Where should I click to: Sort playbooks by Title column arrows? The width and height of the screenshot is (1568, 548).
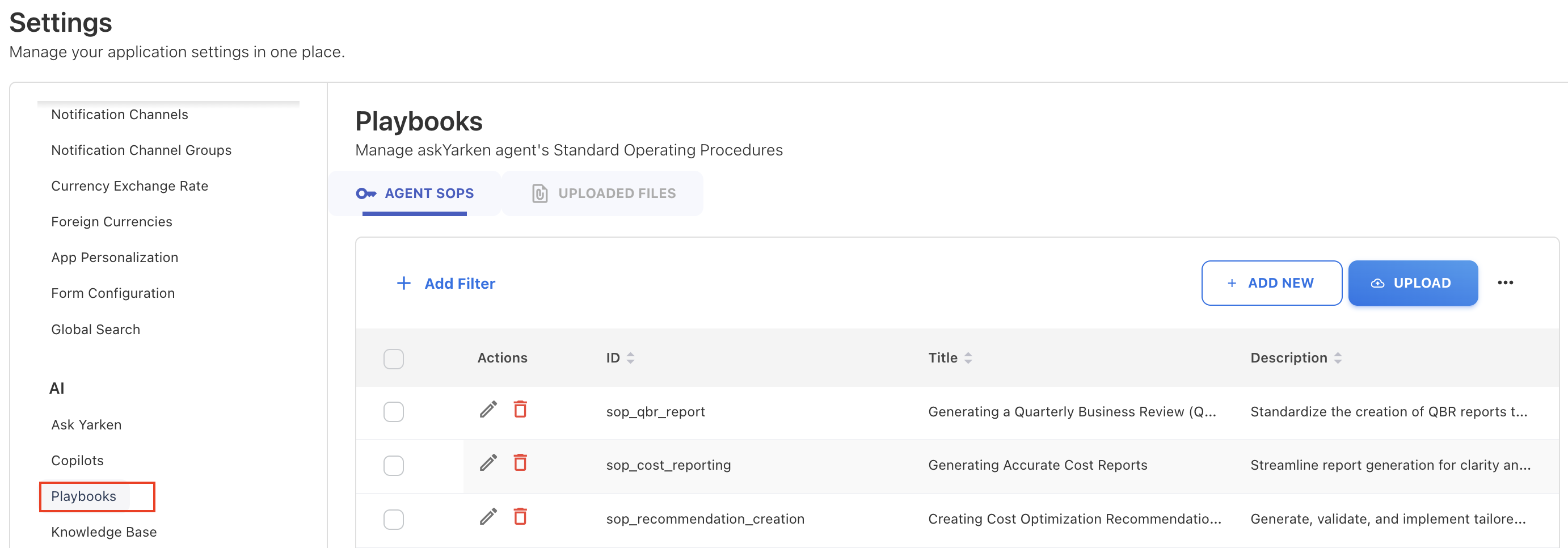(x=967, y=358)
